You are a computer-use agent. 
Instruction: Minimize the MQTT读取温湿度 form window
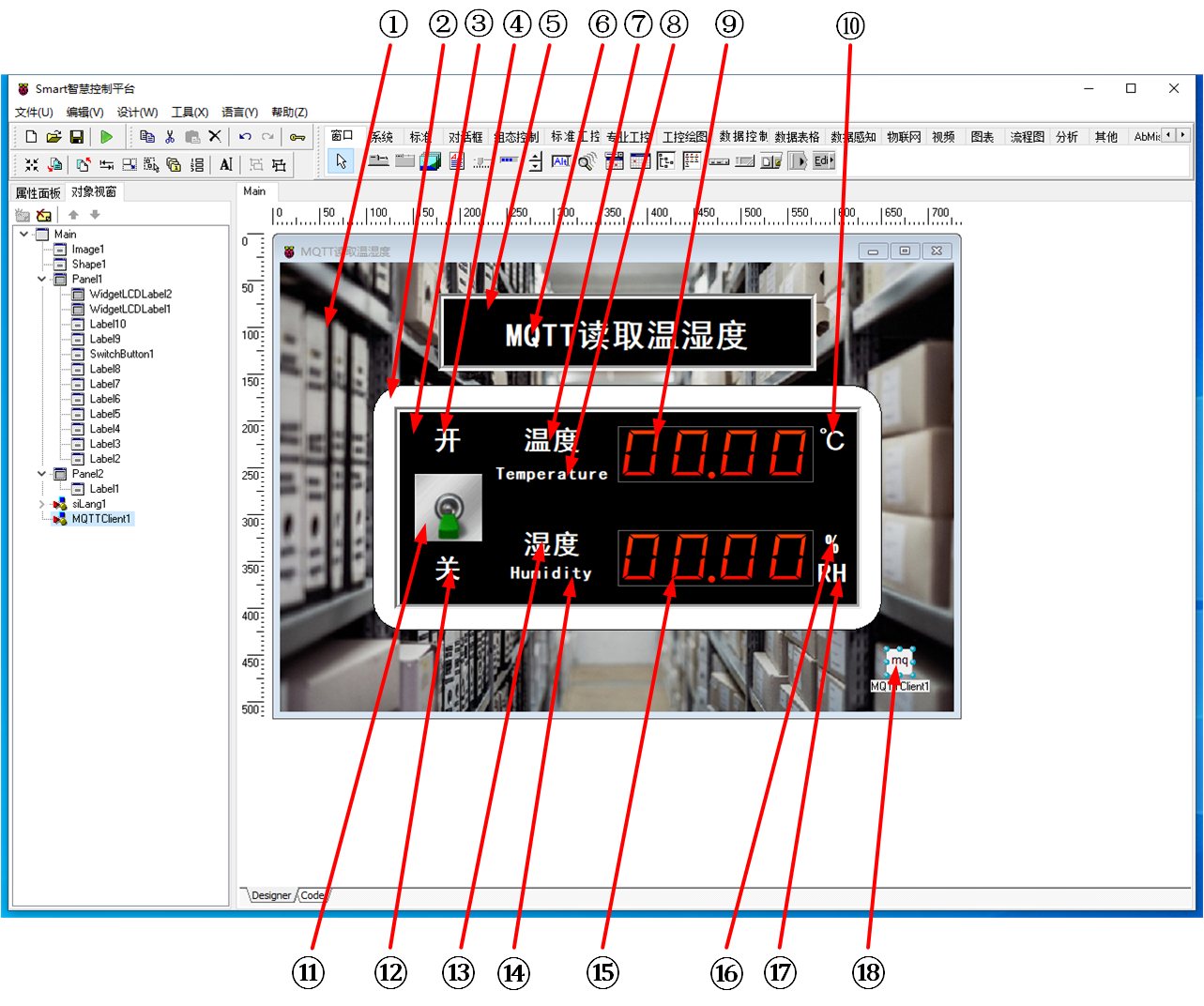click(873, 251)
